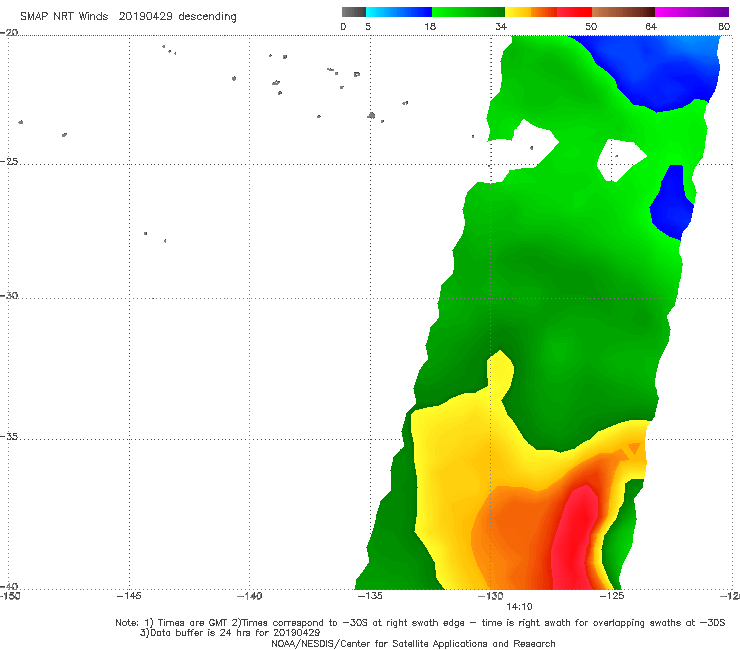This screenshot has height=650, width=740.
Task: Click the yellow-orange segment of the color scale
Action: [x=531, y=12]
